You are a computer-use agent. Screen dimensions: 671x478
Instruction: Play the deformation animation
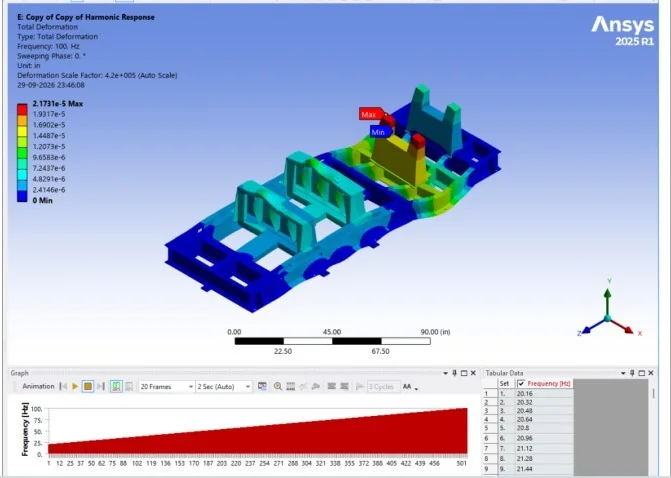coord(75,386)
